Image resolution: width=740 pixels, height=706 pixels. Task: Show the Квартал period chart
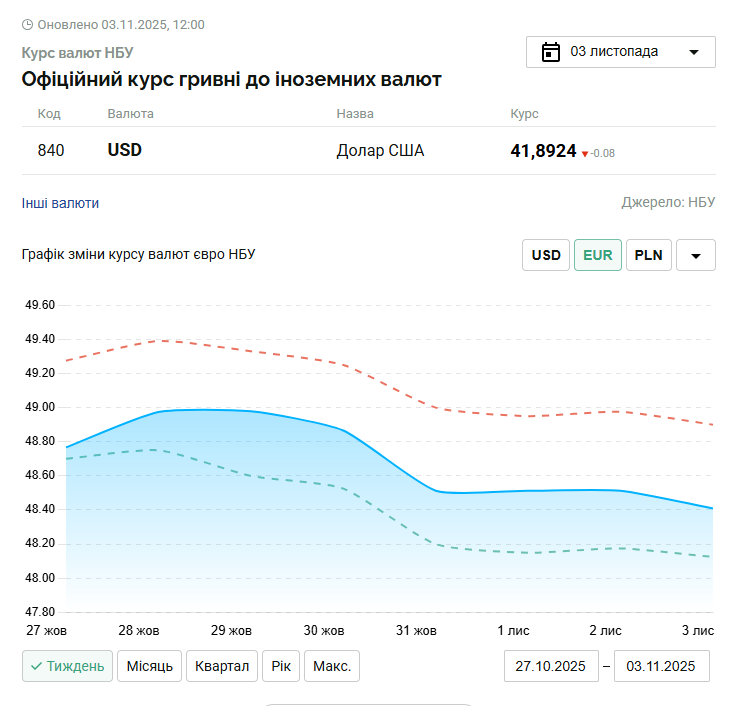(x=222, y=666)
